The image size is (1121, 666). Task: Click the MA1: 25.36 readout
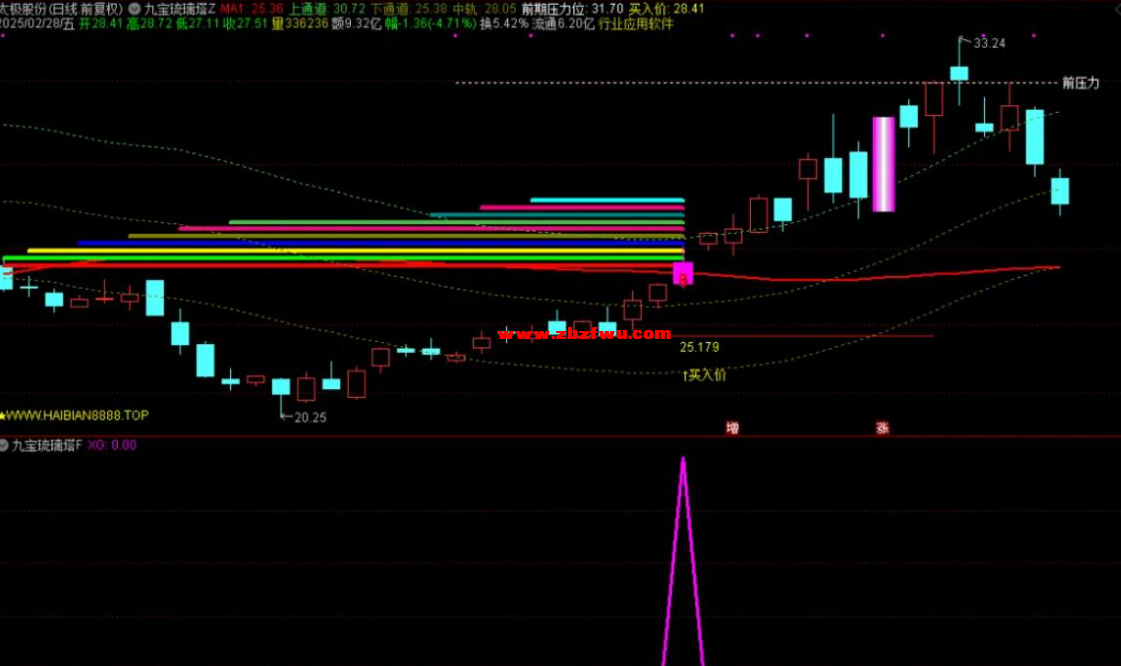(251, 9)
